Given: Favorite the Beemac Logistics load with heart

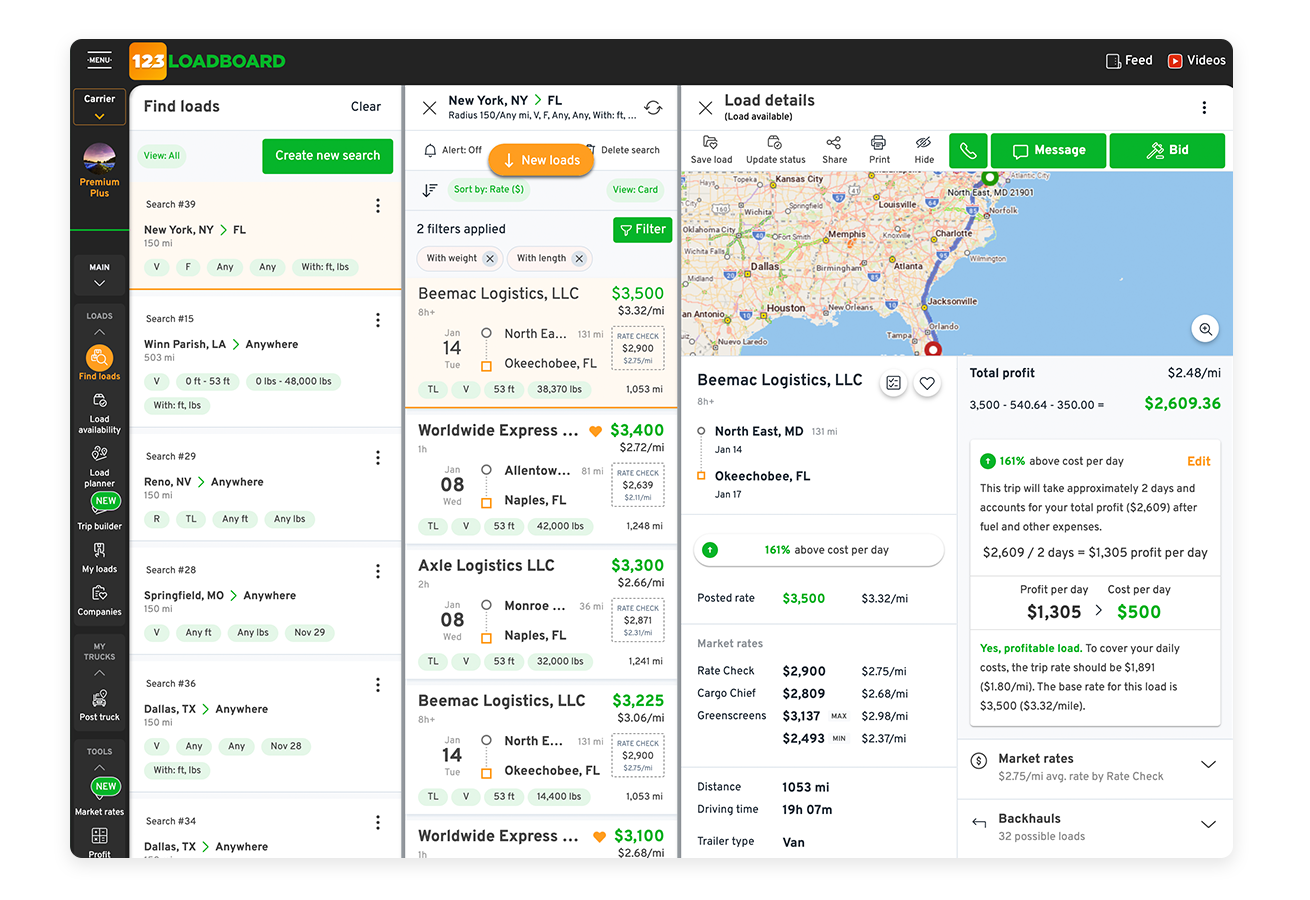Looking at the screenshot, I should pos(927,383).
